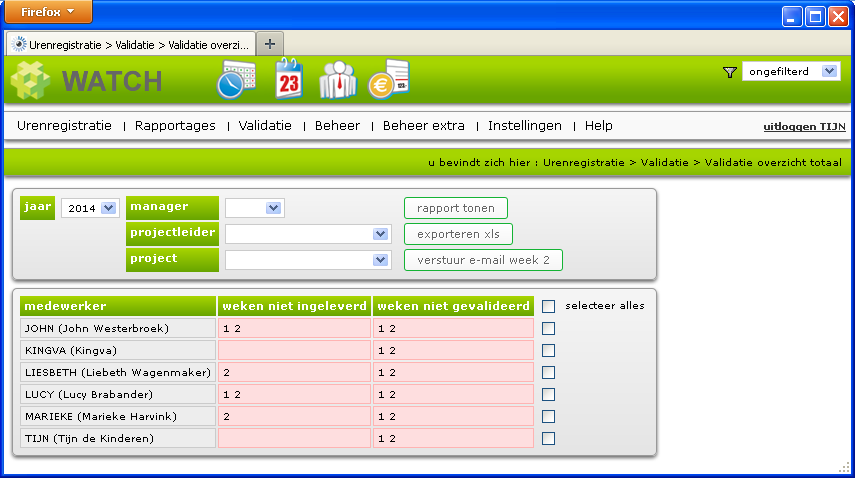Screen dimensions: 855x478
Task: Minimize the Firefox window
Action: point(792,16)
